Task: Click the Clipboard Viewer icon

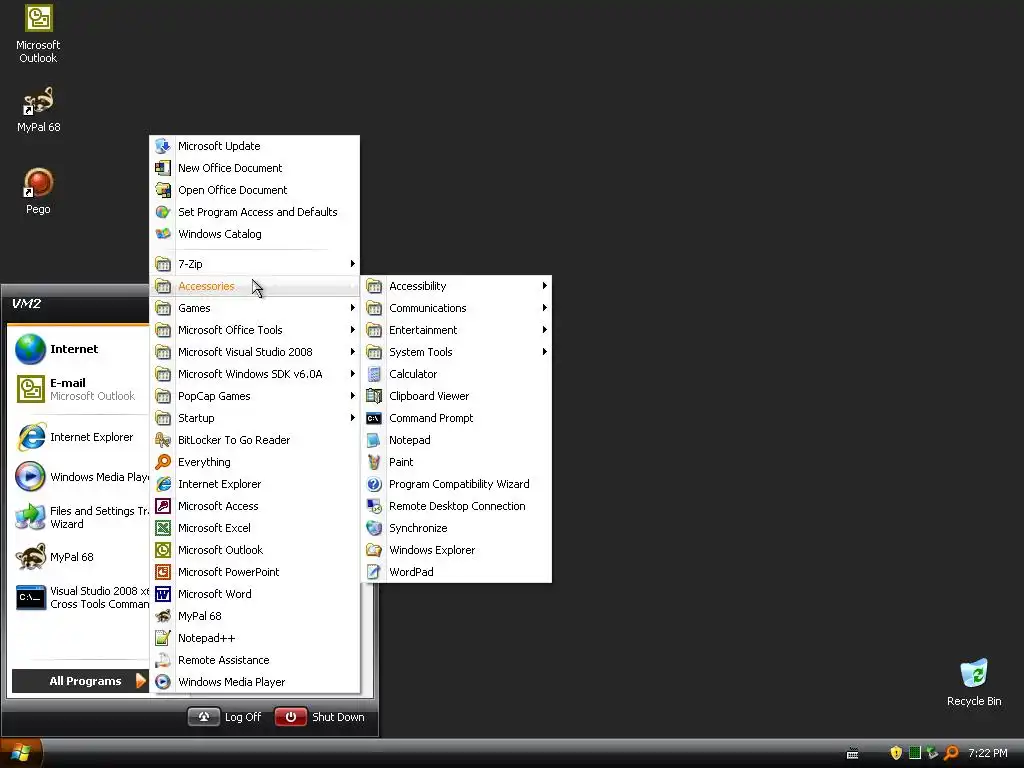Action: click(374, 396)
